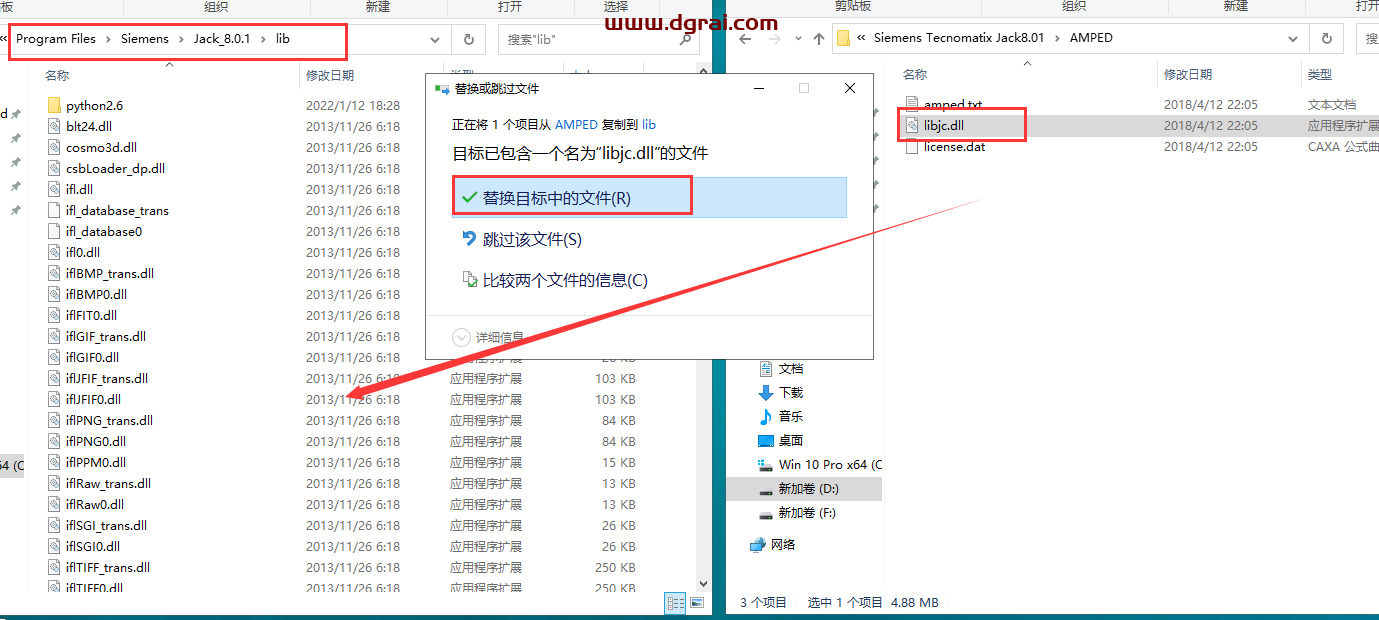Screen dimensions: 1379x620
Task: Select iflSGI_trans.dll file
Action: (x=106, y=525)
